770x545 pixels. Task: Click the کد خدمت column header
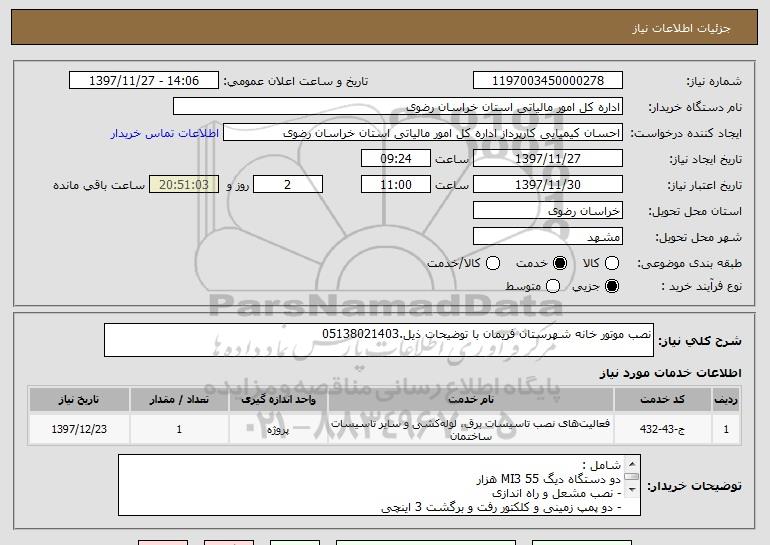pos(662,399)
